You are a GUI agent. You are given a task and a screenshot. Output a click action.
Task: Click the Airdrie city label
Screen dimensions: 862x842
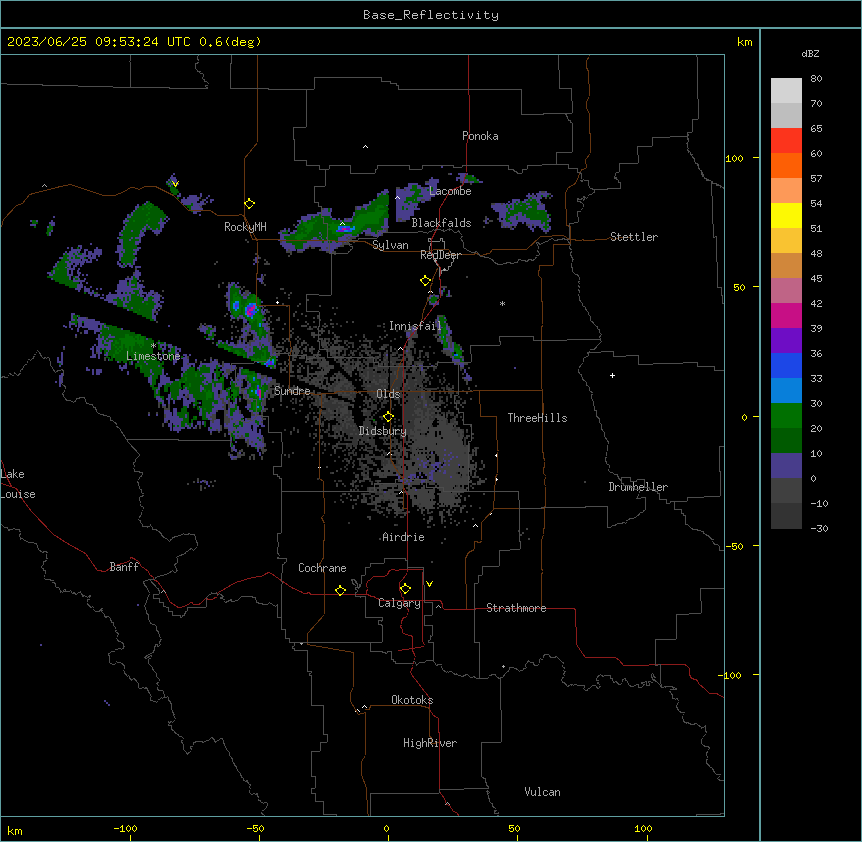(x=403, y=537)
